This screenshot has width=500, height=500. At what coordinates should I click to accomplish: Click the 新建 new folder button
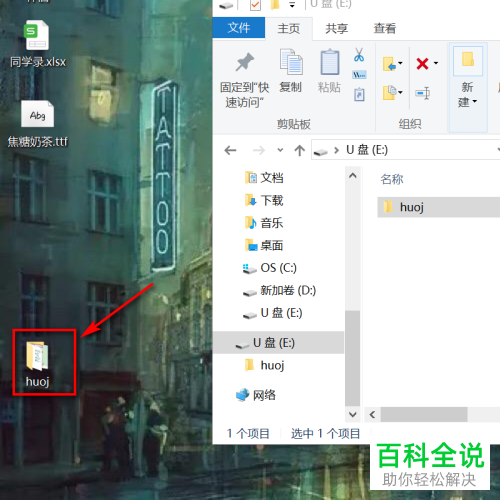(x=468, y=77)
